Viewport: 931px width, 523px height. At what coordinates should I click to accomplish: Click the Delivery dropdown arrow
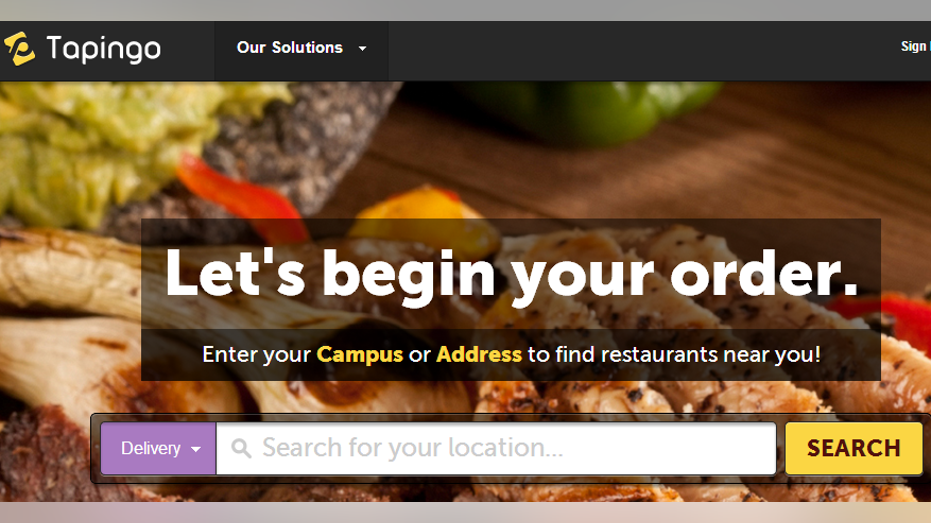point(196,449)
